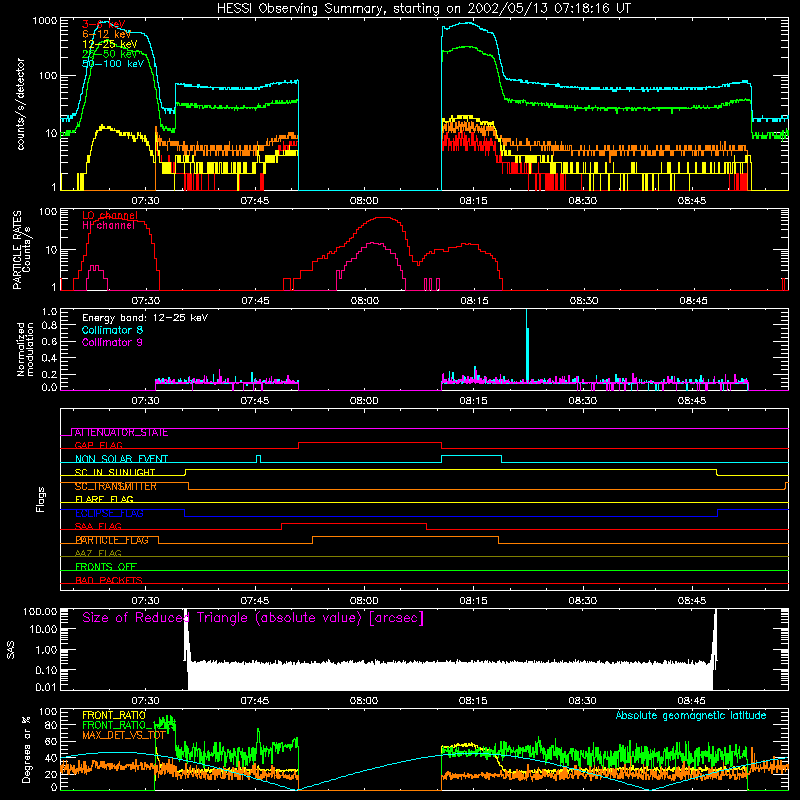Click the 07:45 tick under the modulation panel
This screenshot has height=800, width=800.
pyautogui.click(x=255, y=401)
